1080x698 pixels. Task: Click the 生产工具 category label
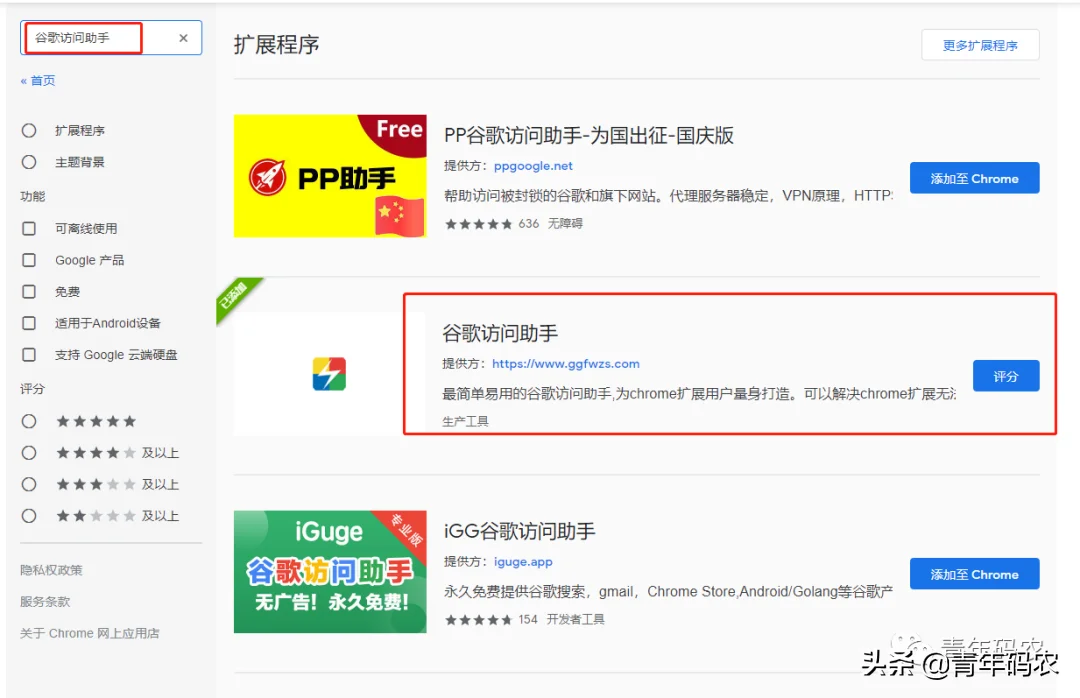(465, 422)
